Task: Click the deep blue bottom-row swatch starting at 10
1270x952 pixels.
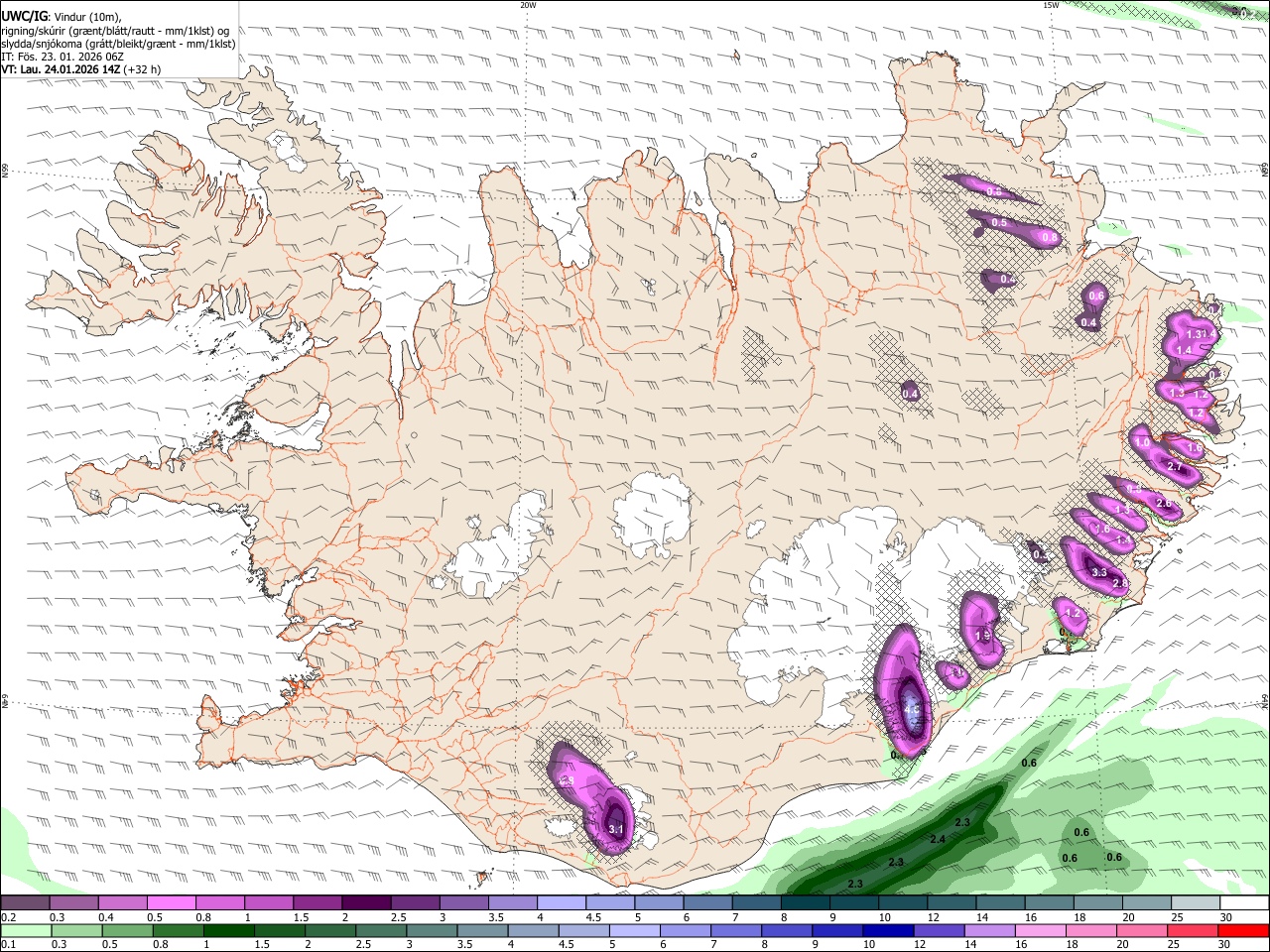Action: point(886,930)
